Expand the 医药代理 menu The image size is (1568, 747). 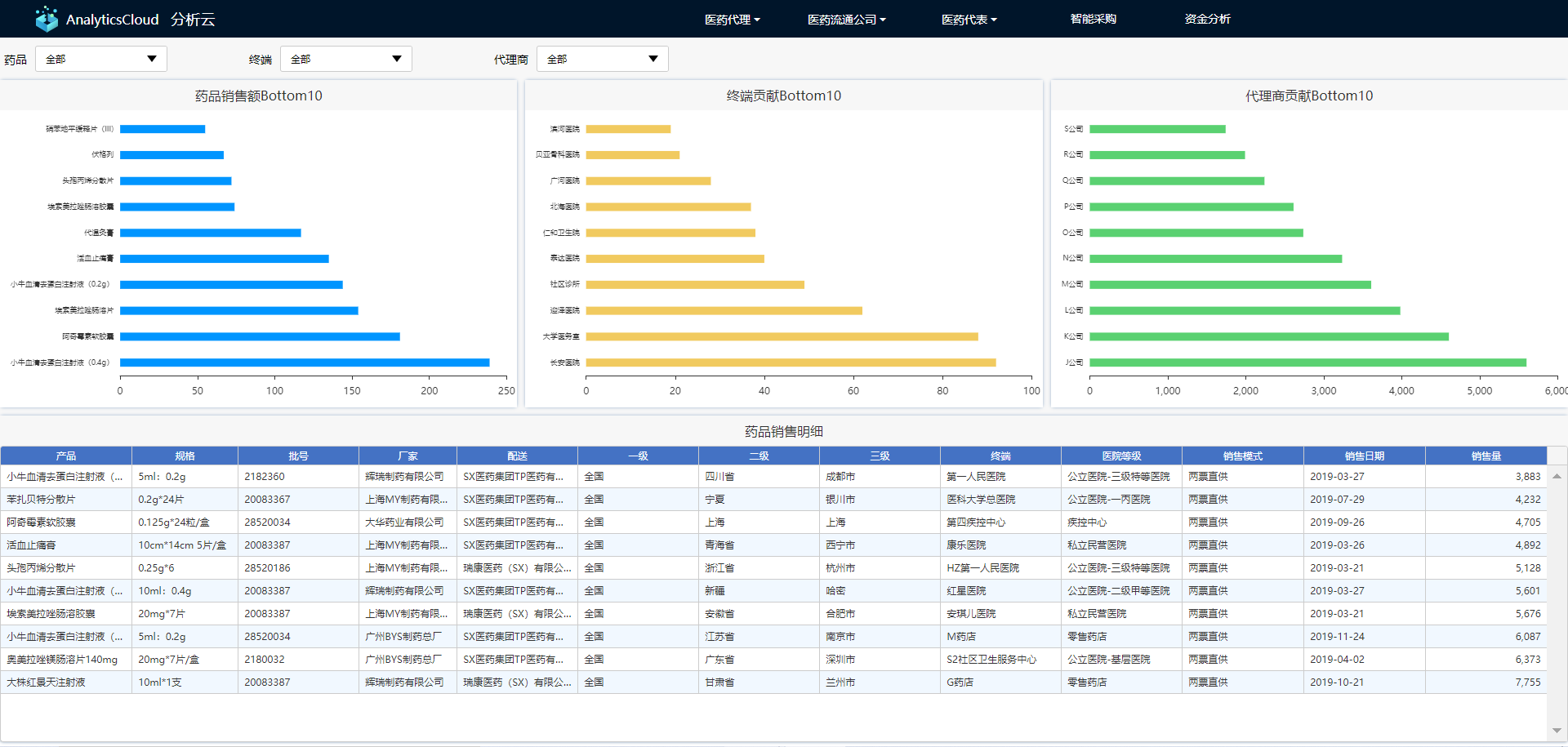(x=732, y=20)
